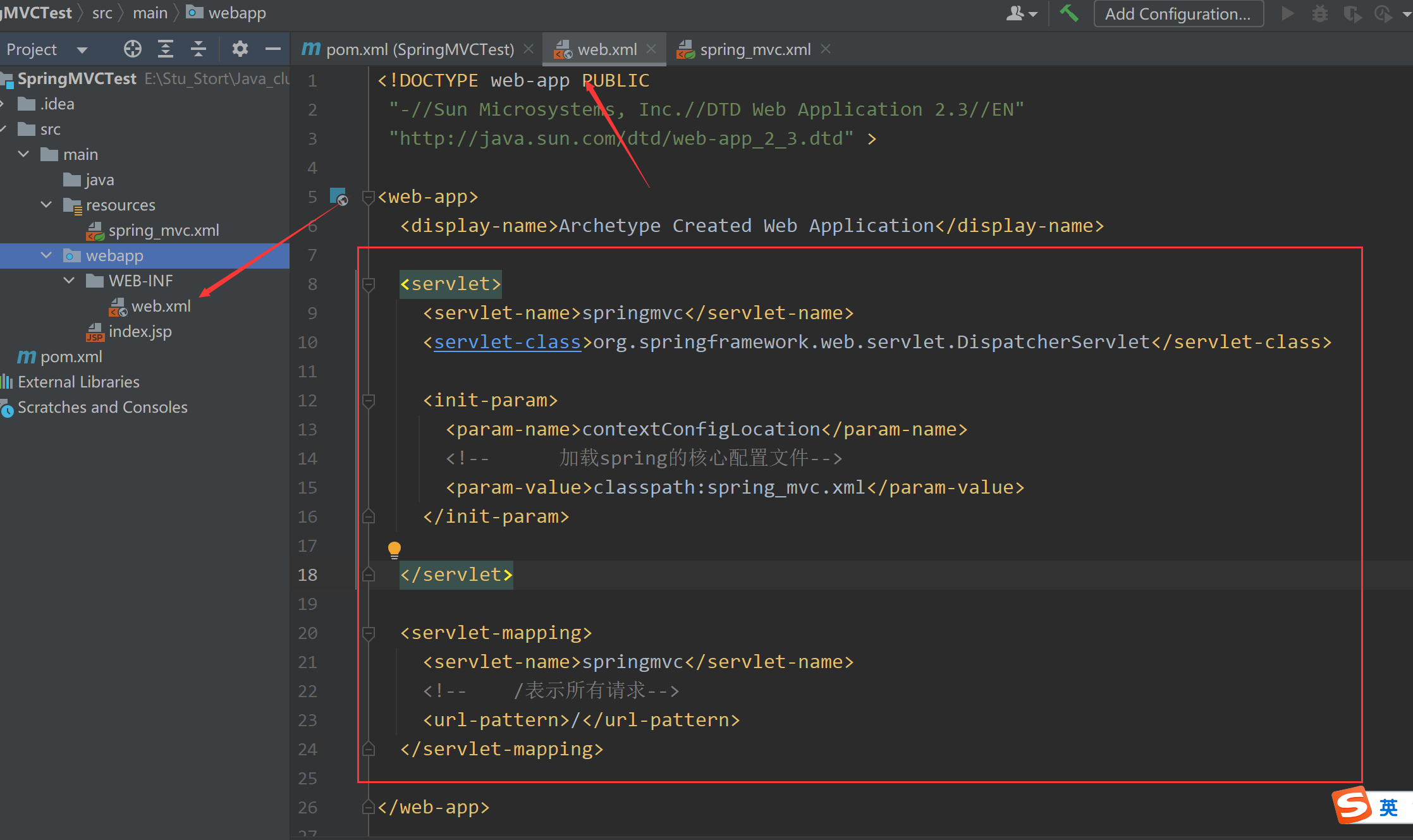
Task: Open Project panel settings gear
Action: point(240,49)
